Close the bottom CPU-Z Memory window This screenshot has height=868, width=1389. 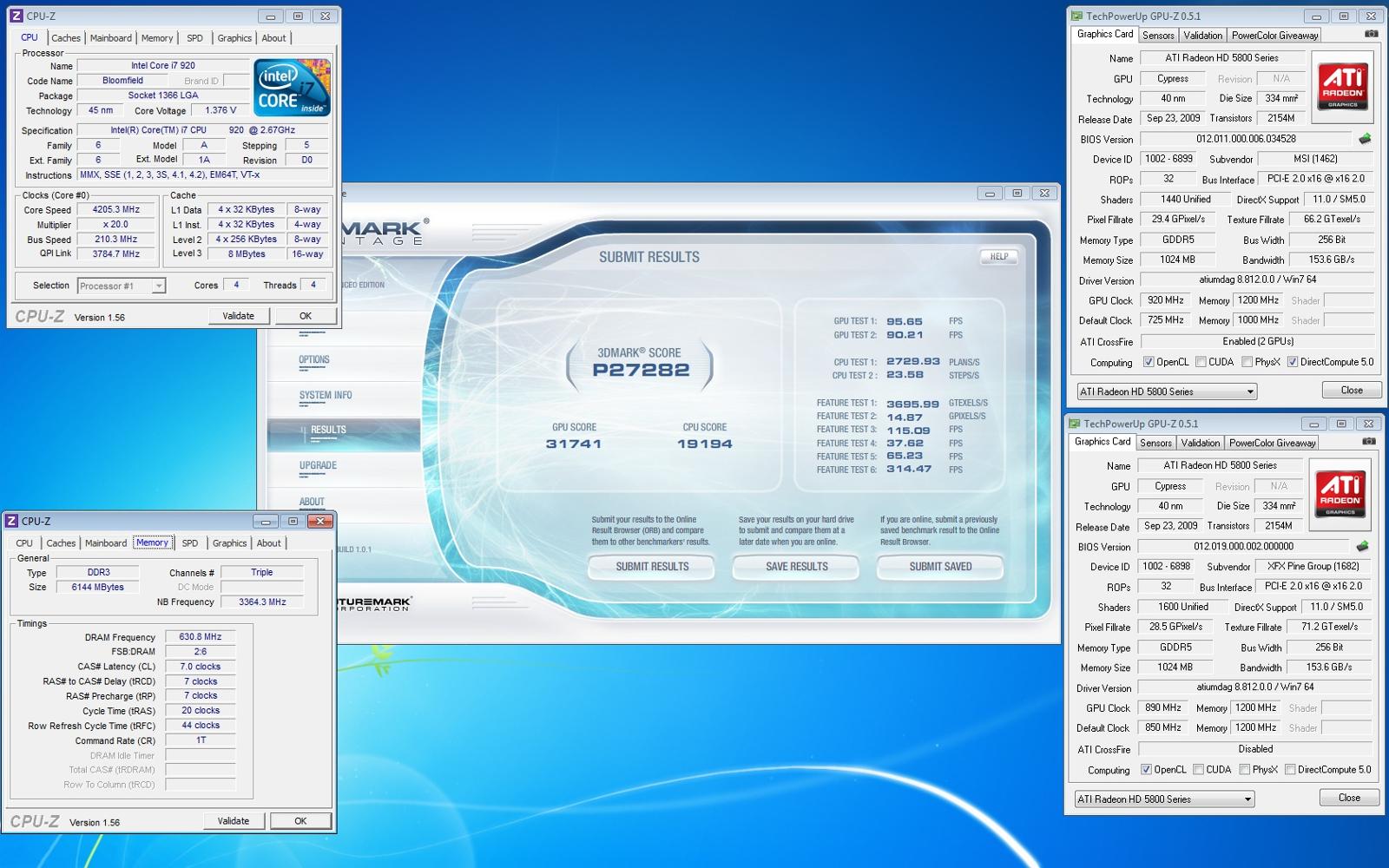(x=319, y=521)
